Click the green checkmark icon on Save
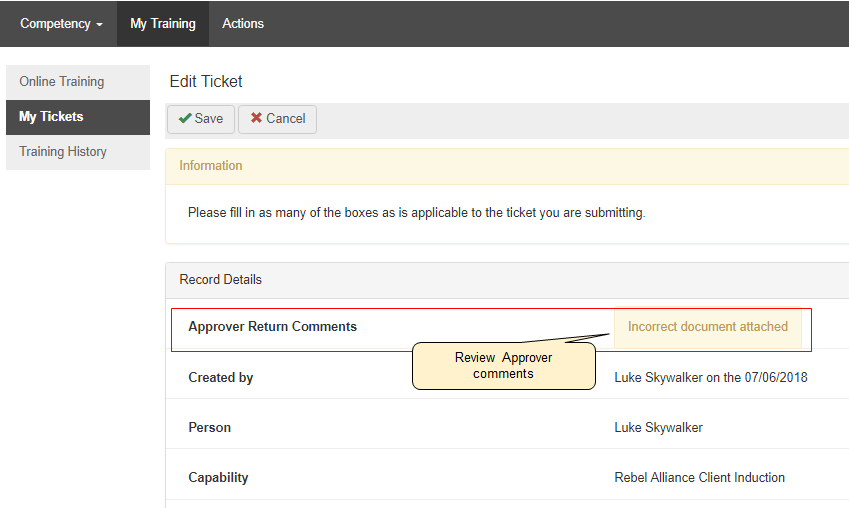 (185, 119)
